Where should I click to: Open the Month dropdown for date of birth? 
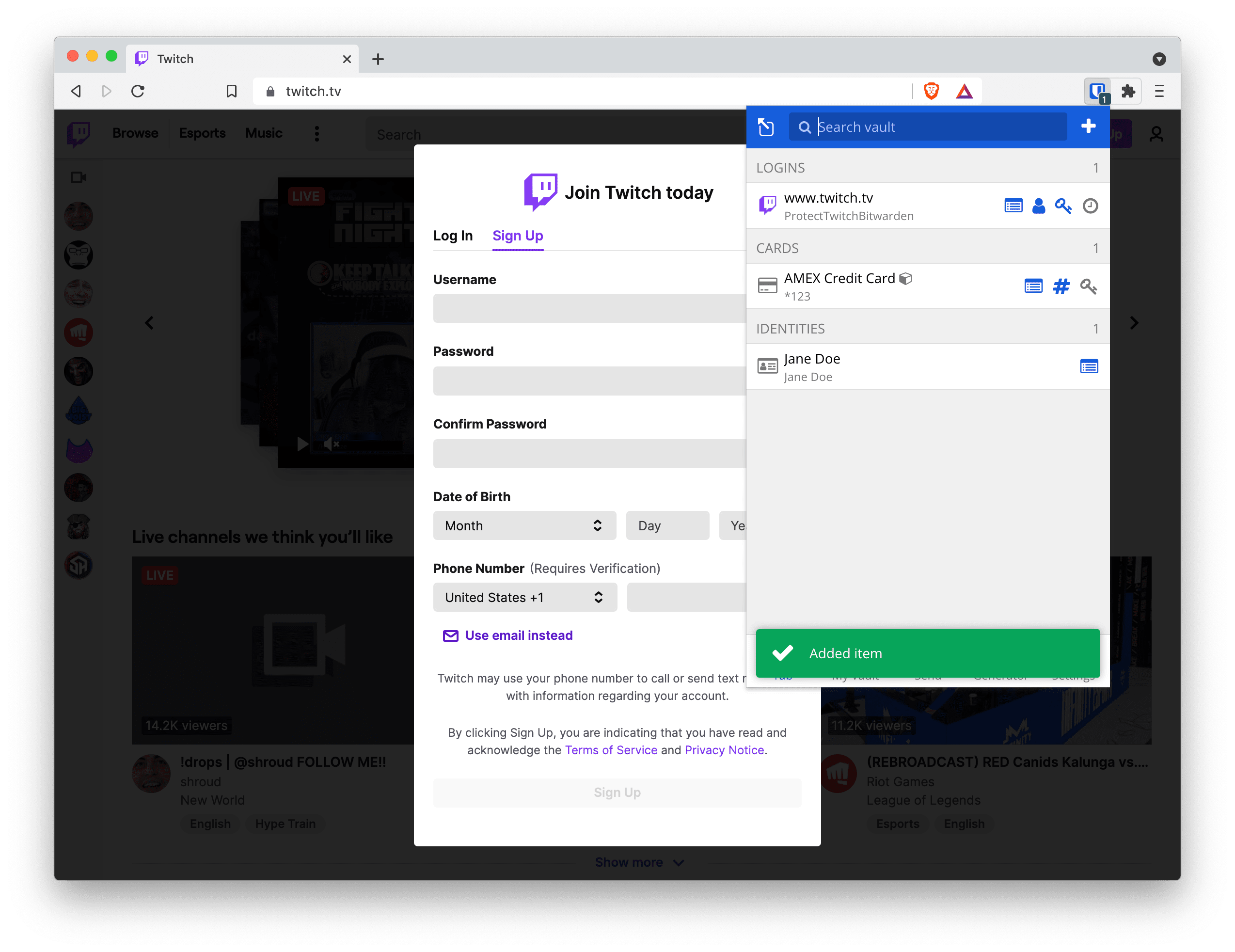coord(524,525)
